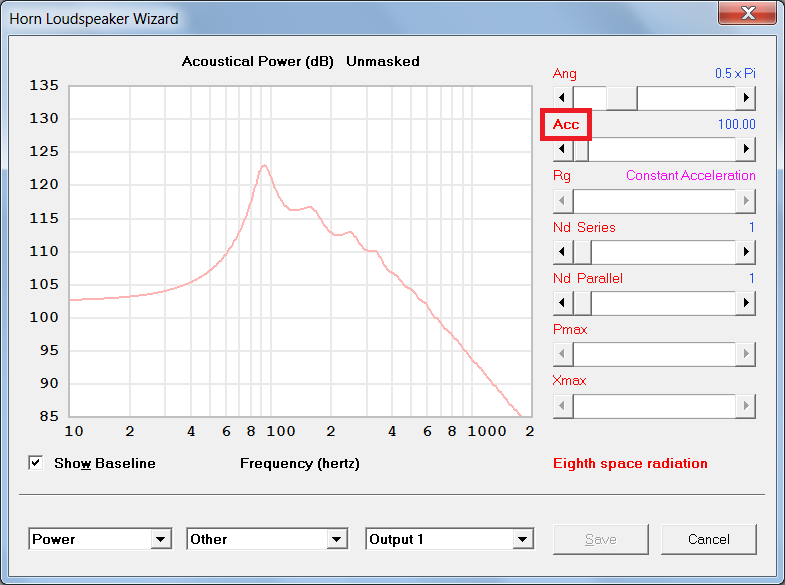Viewport: 785px width, 585px height.
Task: Click the Acc label
Action: 566,124
